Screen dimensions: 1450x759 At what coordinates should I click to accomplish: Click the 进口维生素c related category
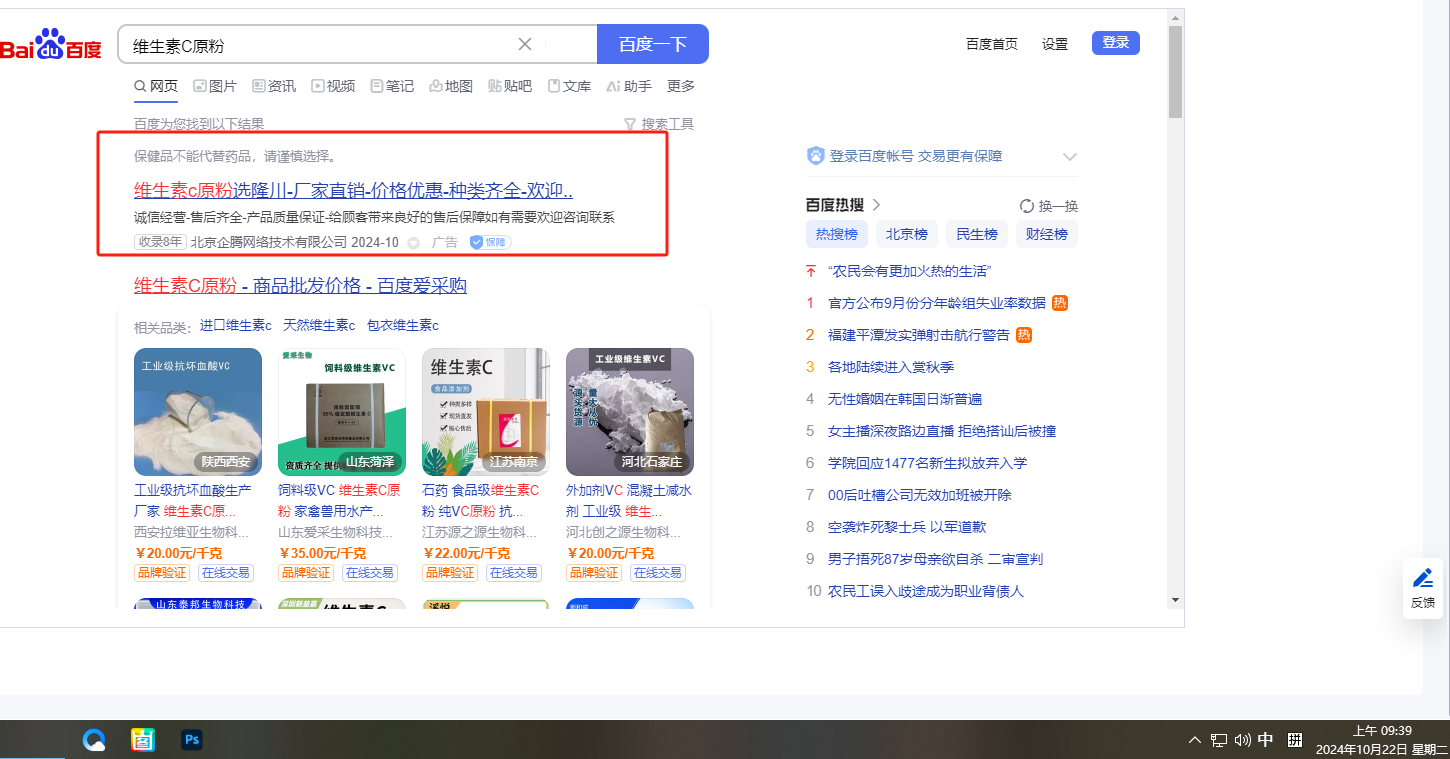click(x=235, y=325)
